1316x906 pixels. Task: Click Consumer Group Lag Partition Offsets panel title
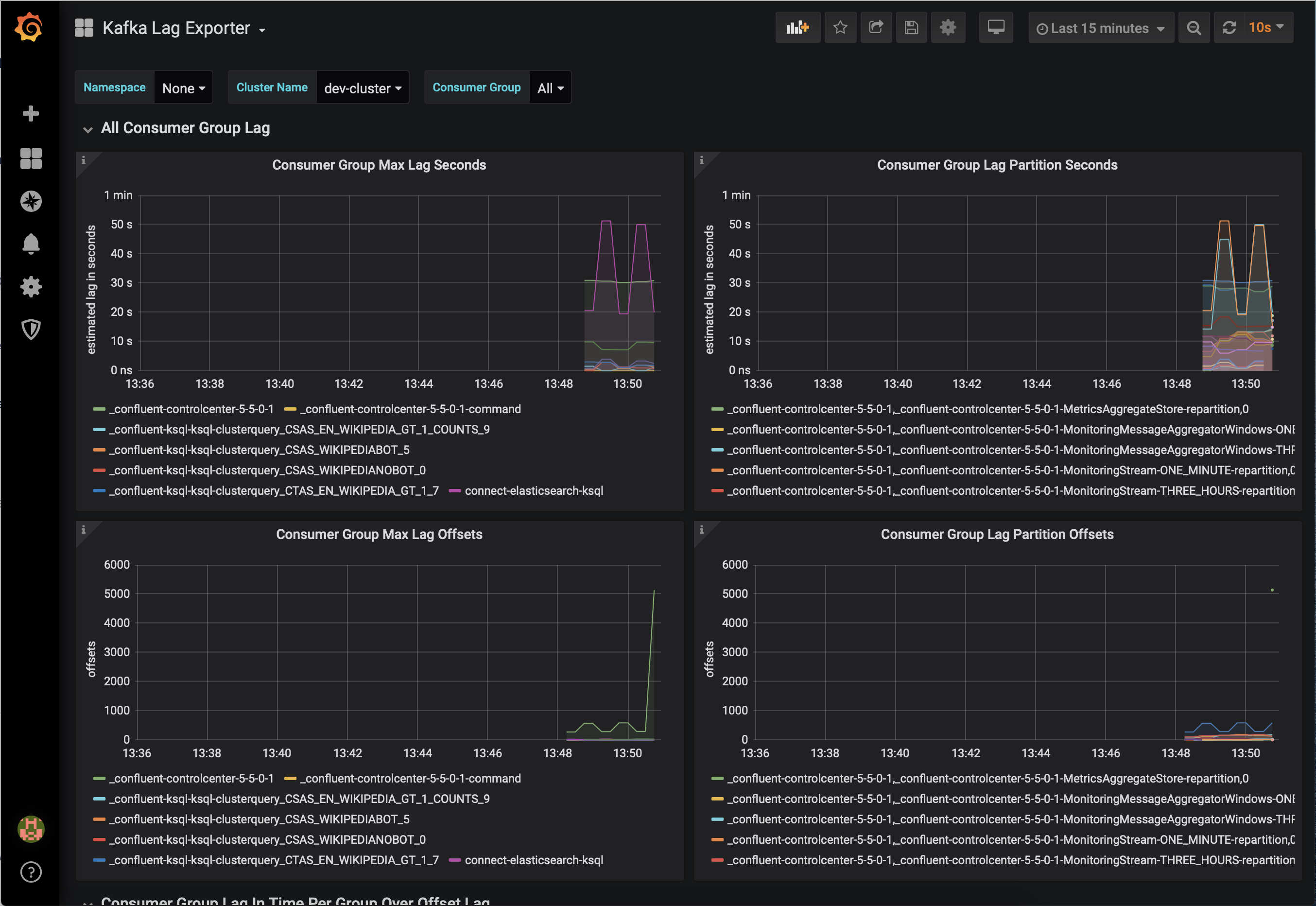point(997,534)
